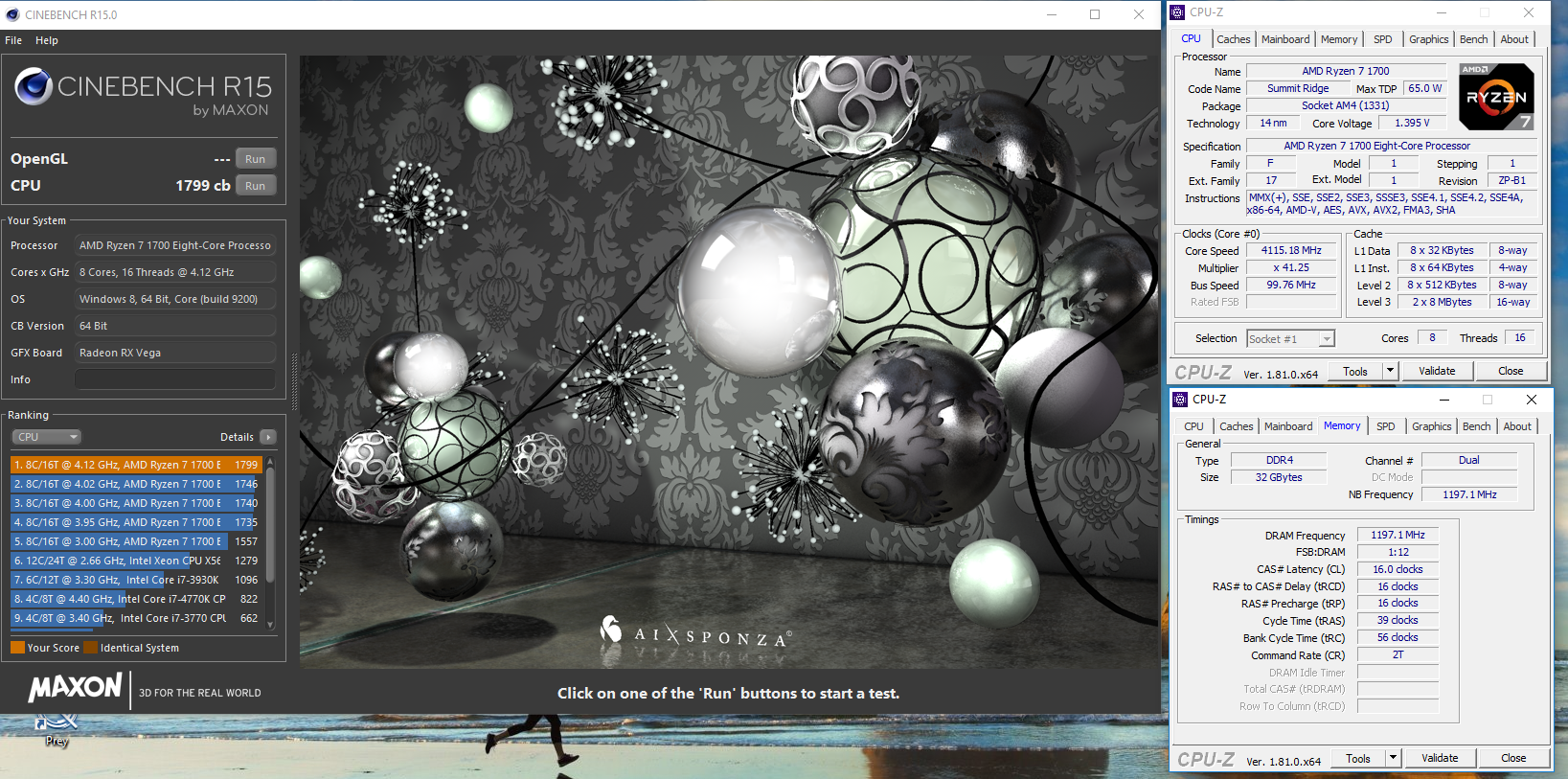Click the Cinebench title bar app icon
This screenshot has width=1568, height=779.
(x=12, y=14)
